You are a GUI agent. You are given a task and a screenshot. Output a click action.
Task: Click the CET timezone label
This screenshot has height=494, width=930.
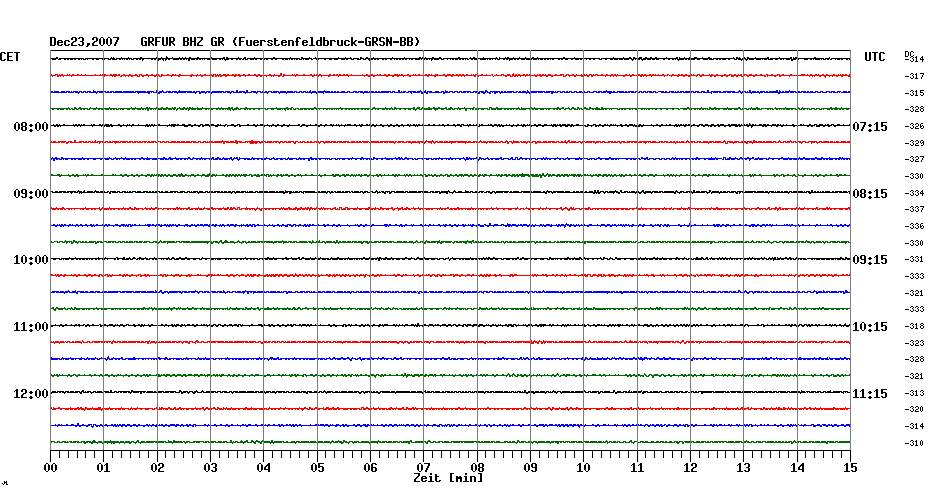[10, 57]
